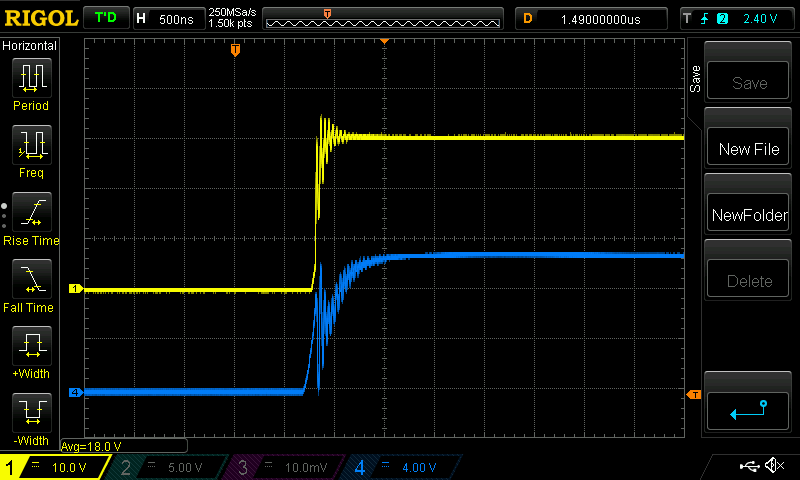Open the Save menu side tab

coord(696,80)
